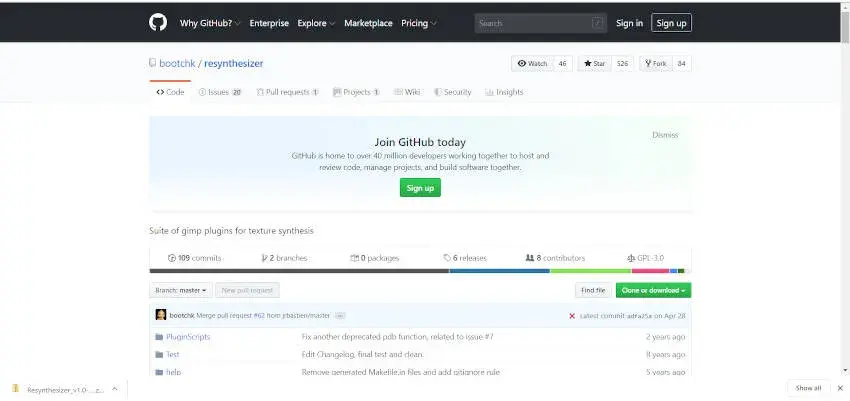This screenshot has height=401, width=850.
Task: Click the Sign up button in header
Action: (x=671, y=23)
